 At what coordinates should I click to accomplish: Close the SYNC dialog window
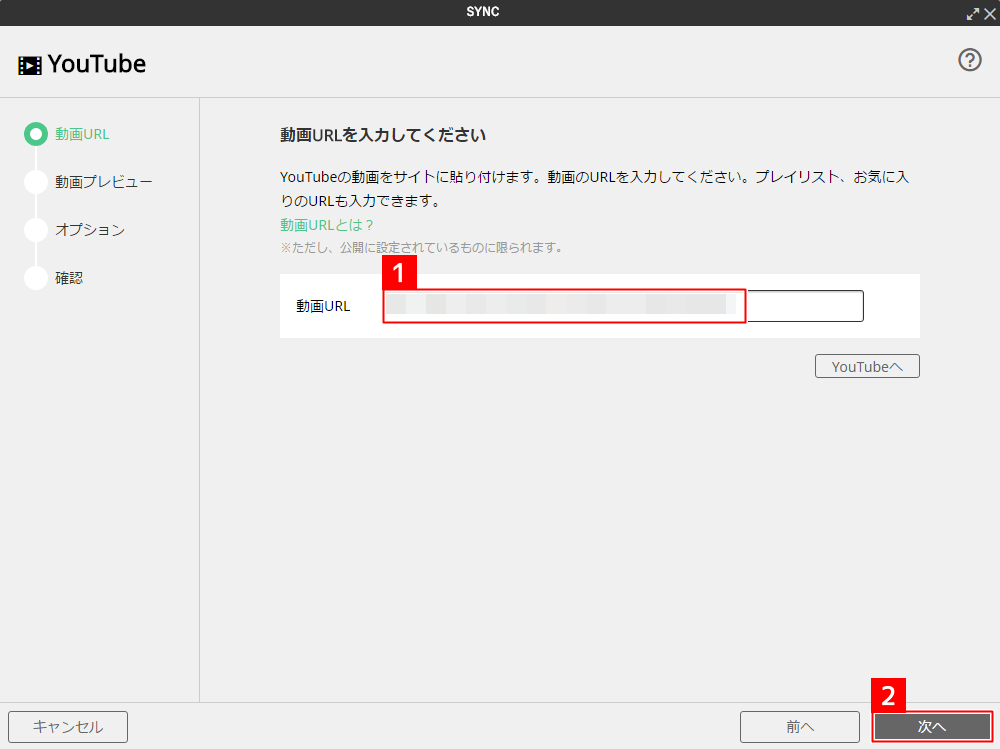pyautogui.click(x=990, y=14)
